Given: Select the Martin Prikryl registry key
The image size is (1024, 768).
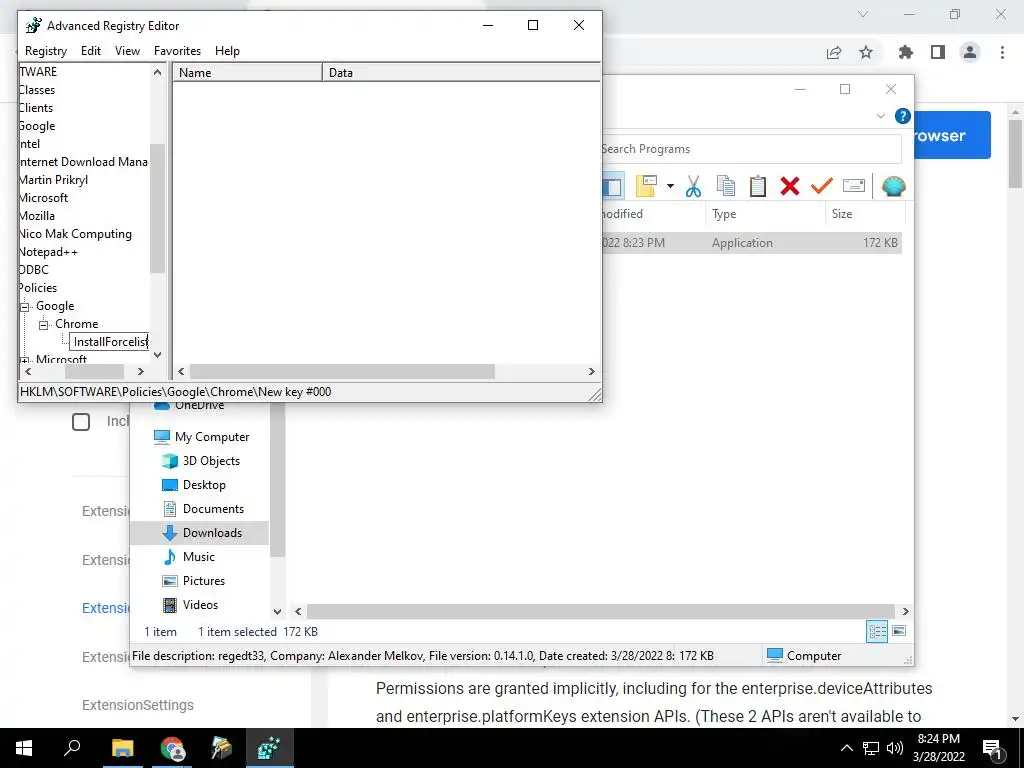Looking at the screenshot, I should click(x=53, y=180).
